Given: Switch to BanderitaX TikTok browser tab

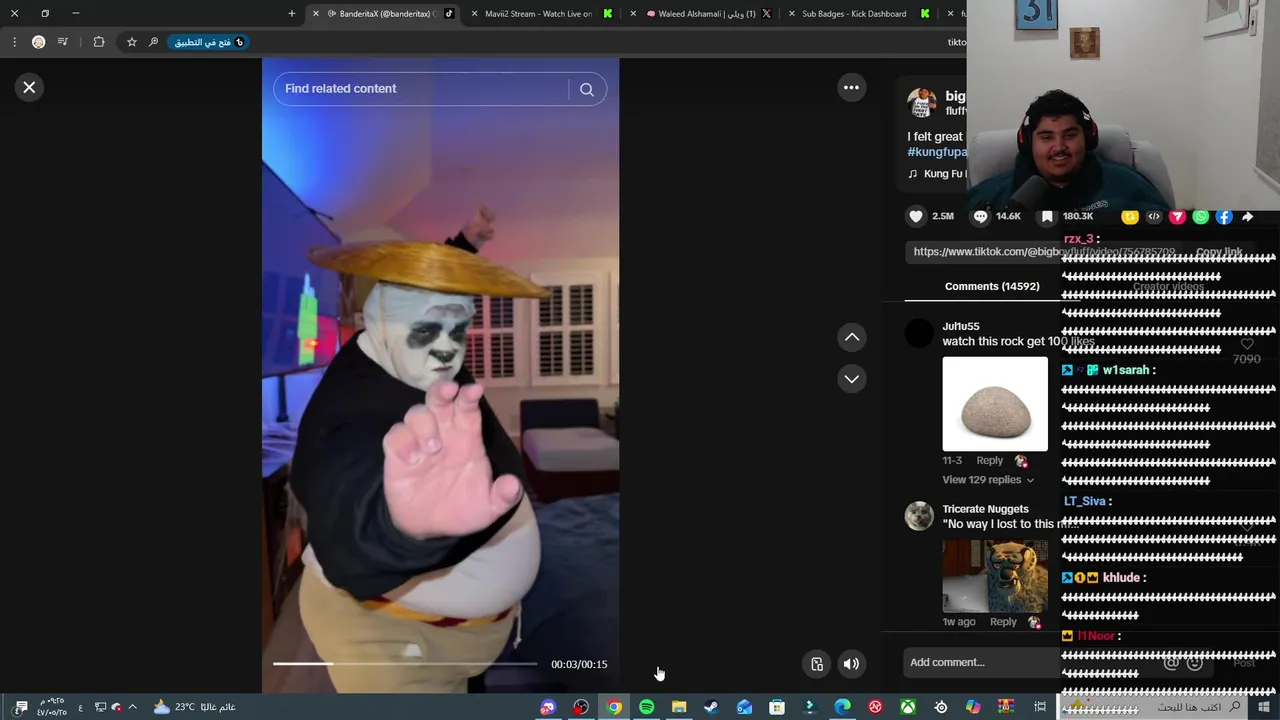Looking at the screenshot, I should [385, 14].
